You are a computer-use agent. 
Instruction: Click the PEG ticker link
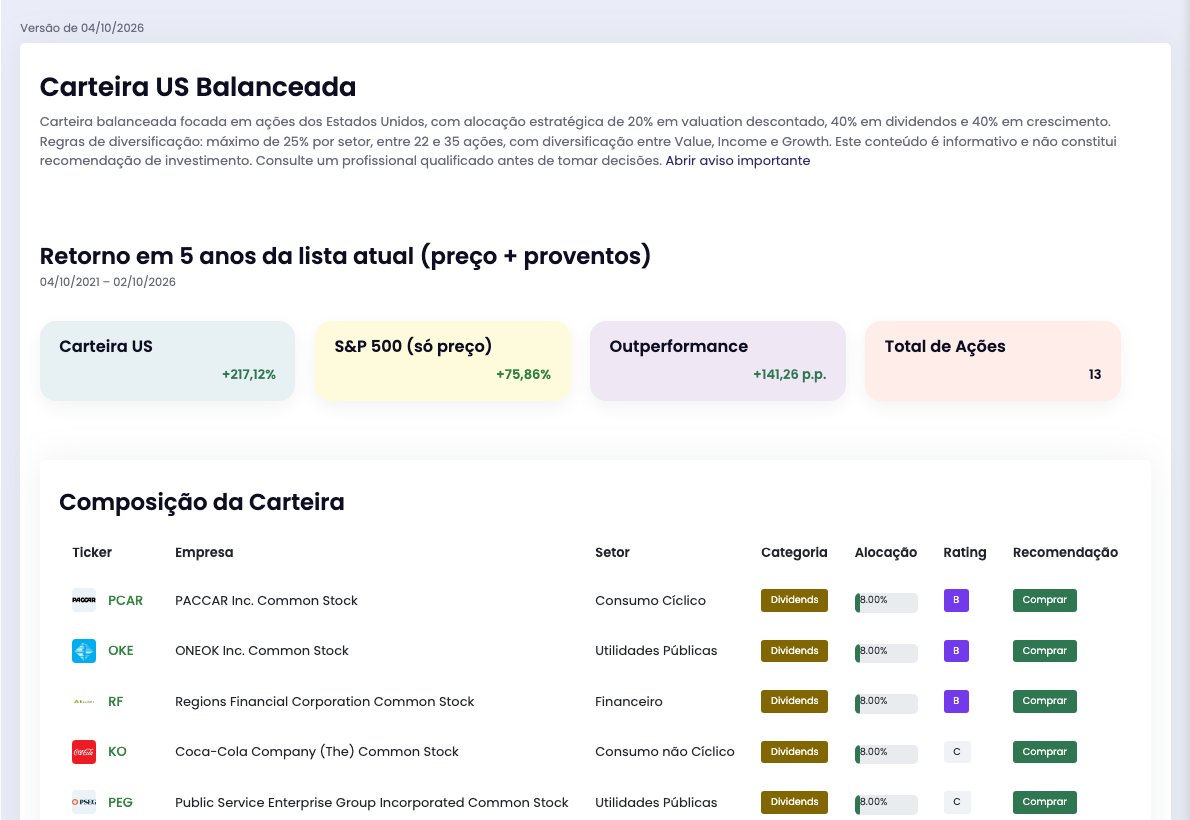click(x=120, y=803)
